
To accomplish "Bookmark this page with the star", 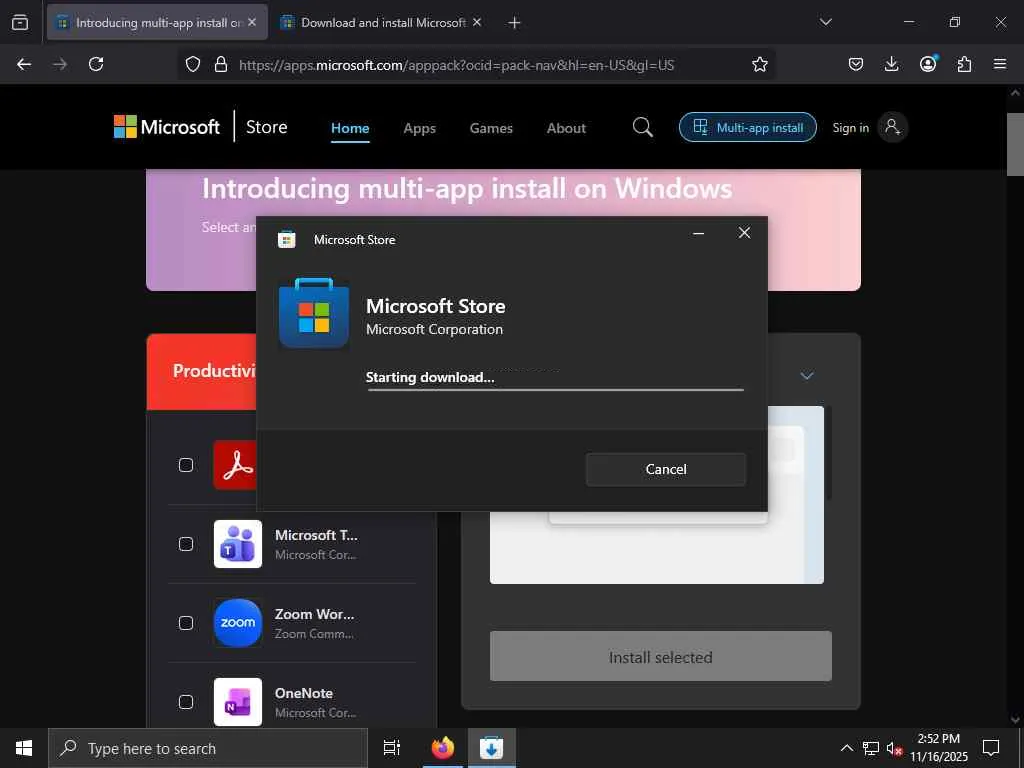I will coord(760,64).
